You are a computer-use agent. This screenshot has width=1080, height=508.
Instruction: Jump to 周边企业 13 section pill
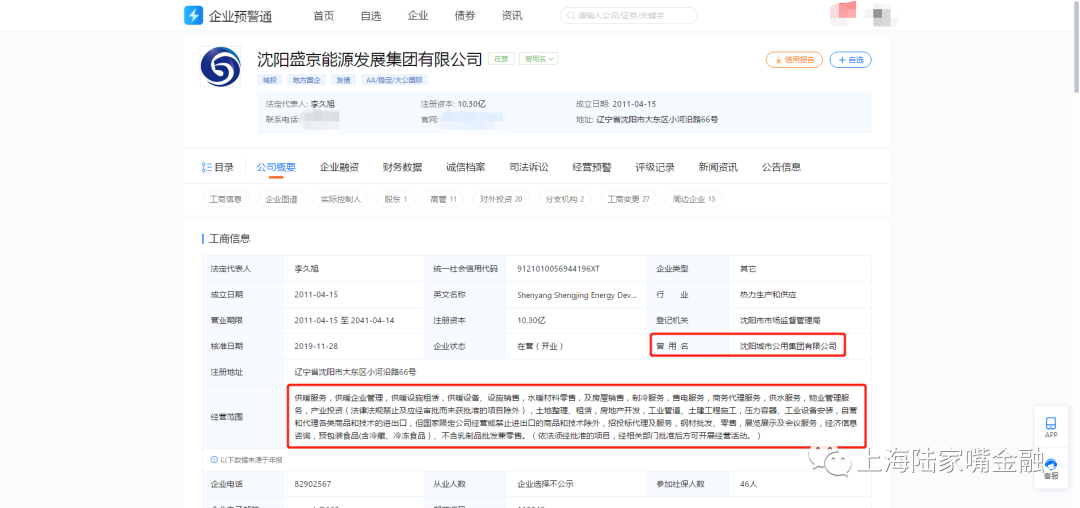[694, 200]
